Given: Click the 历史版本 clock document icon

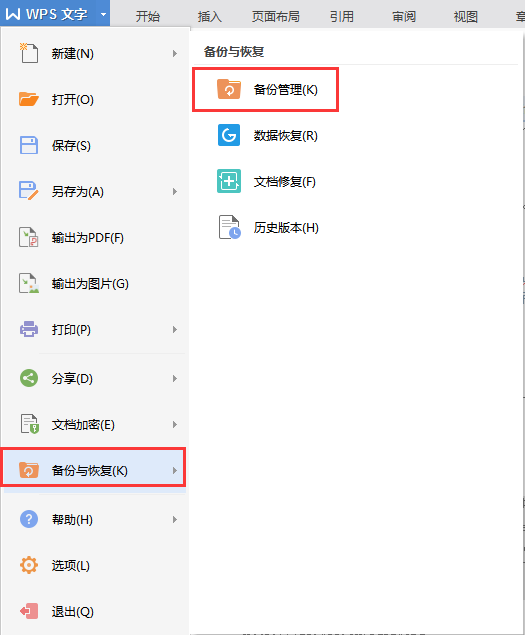Looking at the screenshot, I should pyautogui.click(x=230, y=227).
